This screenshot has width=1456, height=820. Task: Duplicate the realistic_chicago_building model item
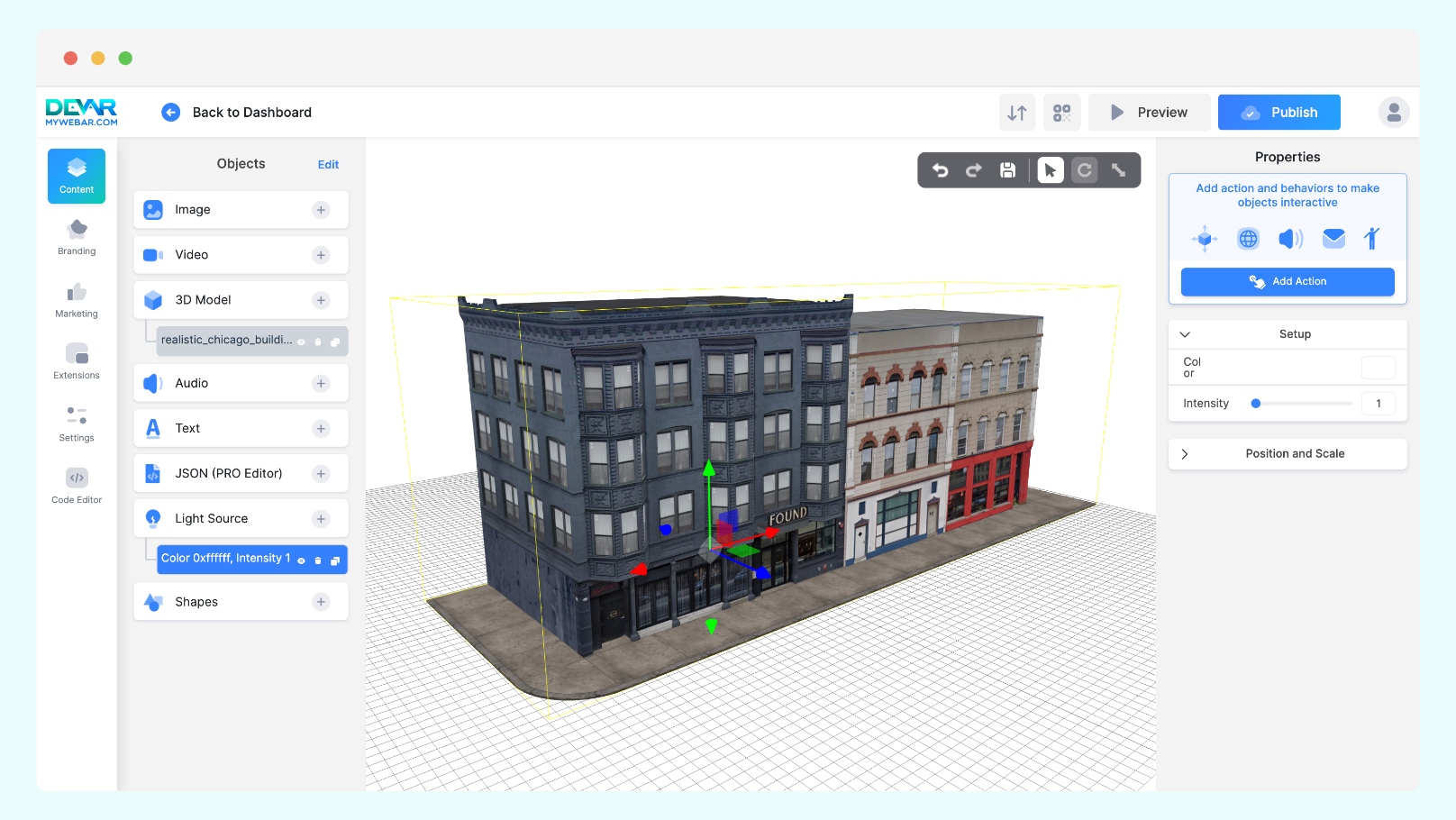(x=335, y=342)
